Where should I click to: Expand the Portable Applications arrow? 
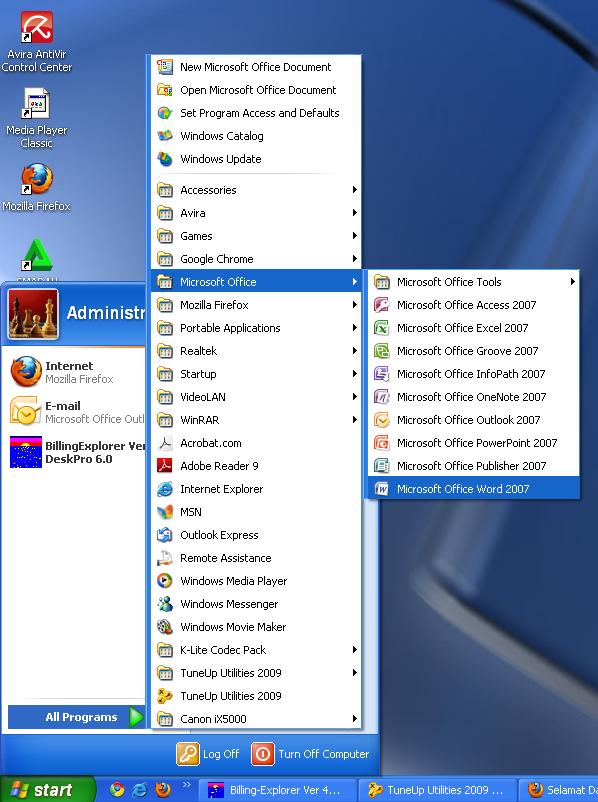[355, 328]
